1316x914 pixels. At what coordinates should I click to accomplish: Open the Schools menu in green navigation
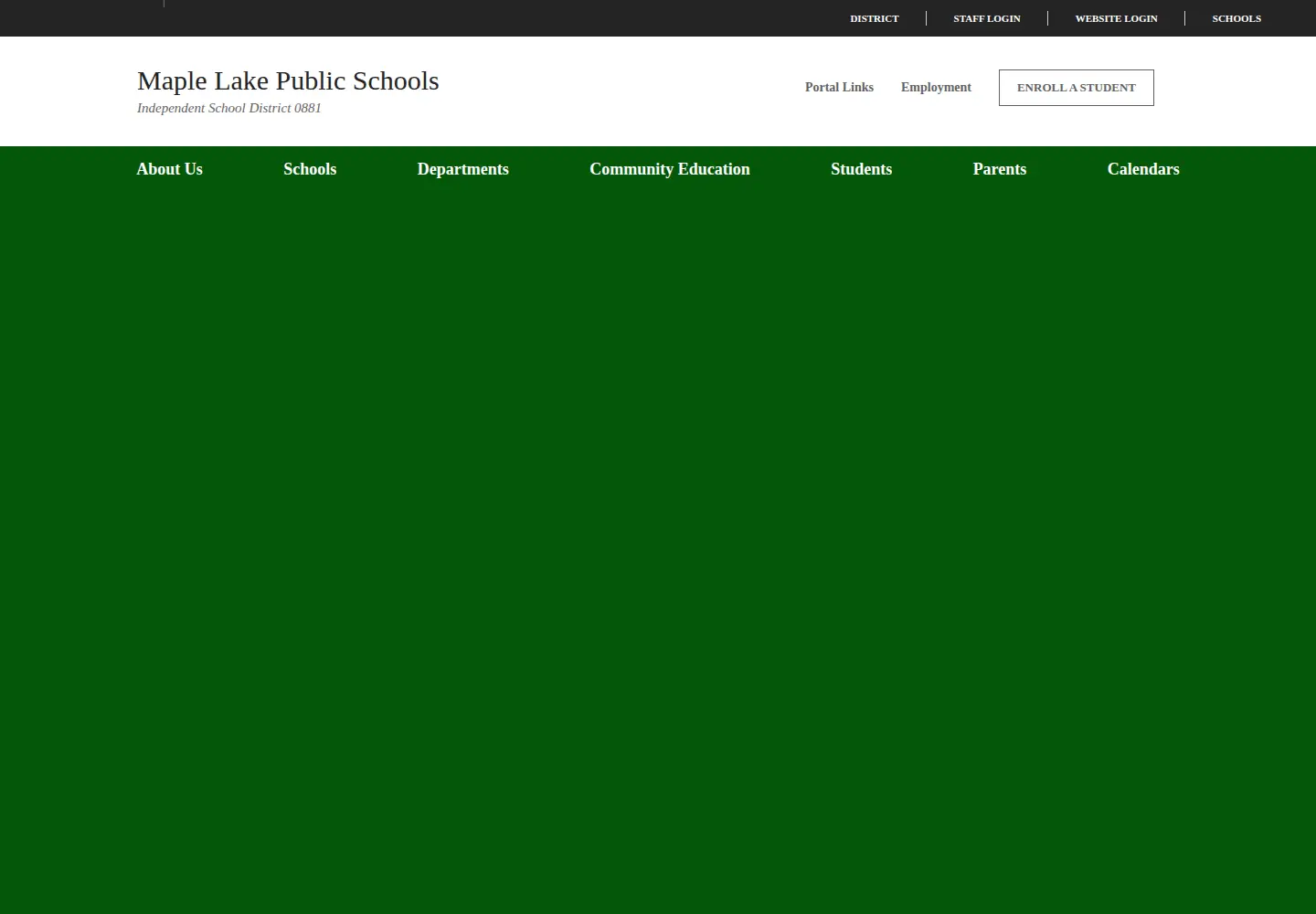click(310, 169)
